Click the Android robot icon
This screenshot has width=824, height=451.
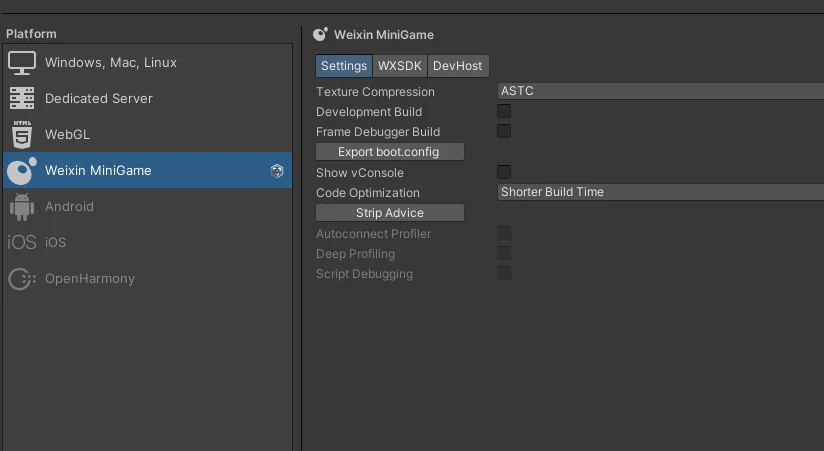pos(22,207)
